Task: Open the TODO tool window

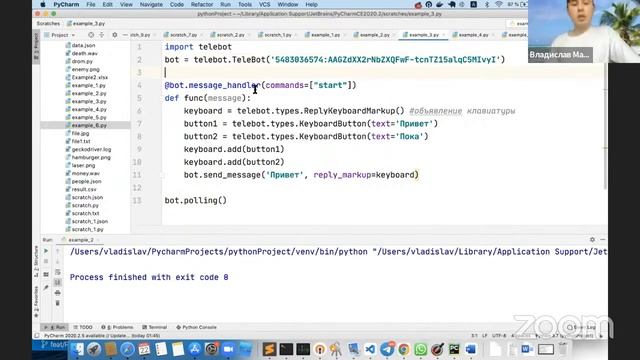Action: pos(83,327)
